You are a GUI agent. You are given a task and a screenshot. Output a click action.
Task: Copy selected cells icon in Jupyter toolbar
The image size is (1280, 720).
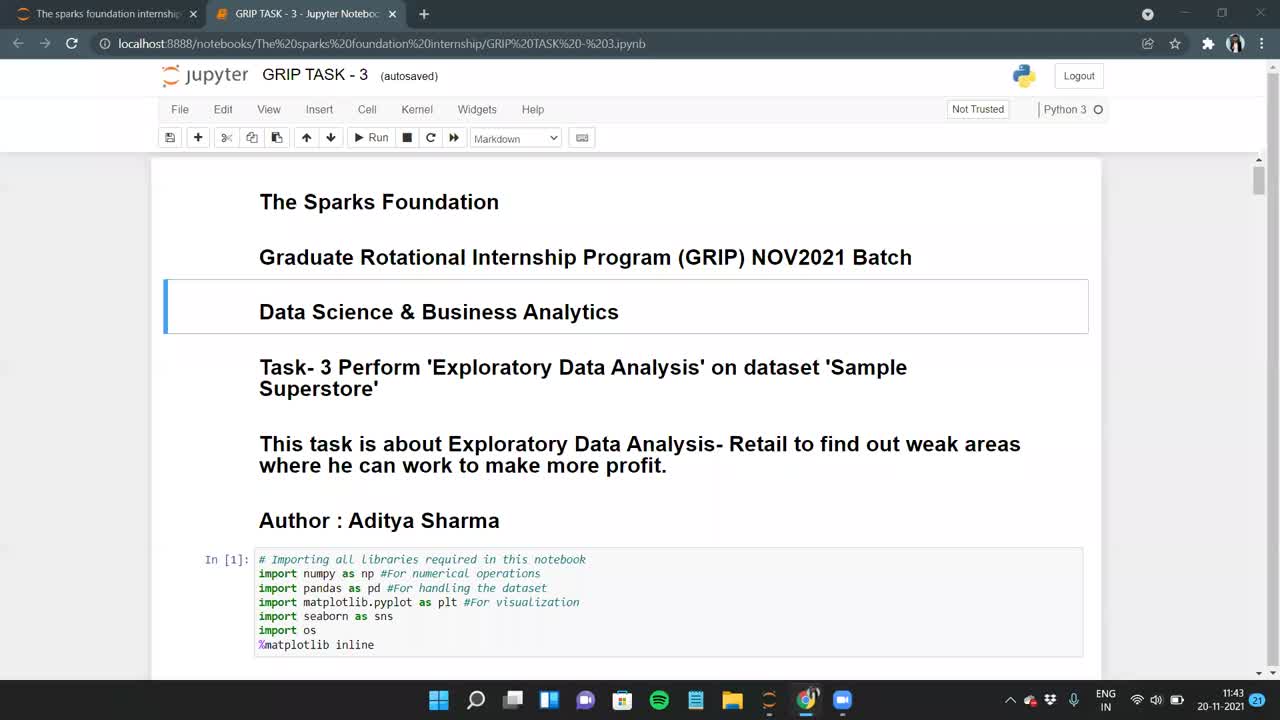click(x=251, y=138)
